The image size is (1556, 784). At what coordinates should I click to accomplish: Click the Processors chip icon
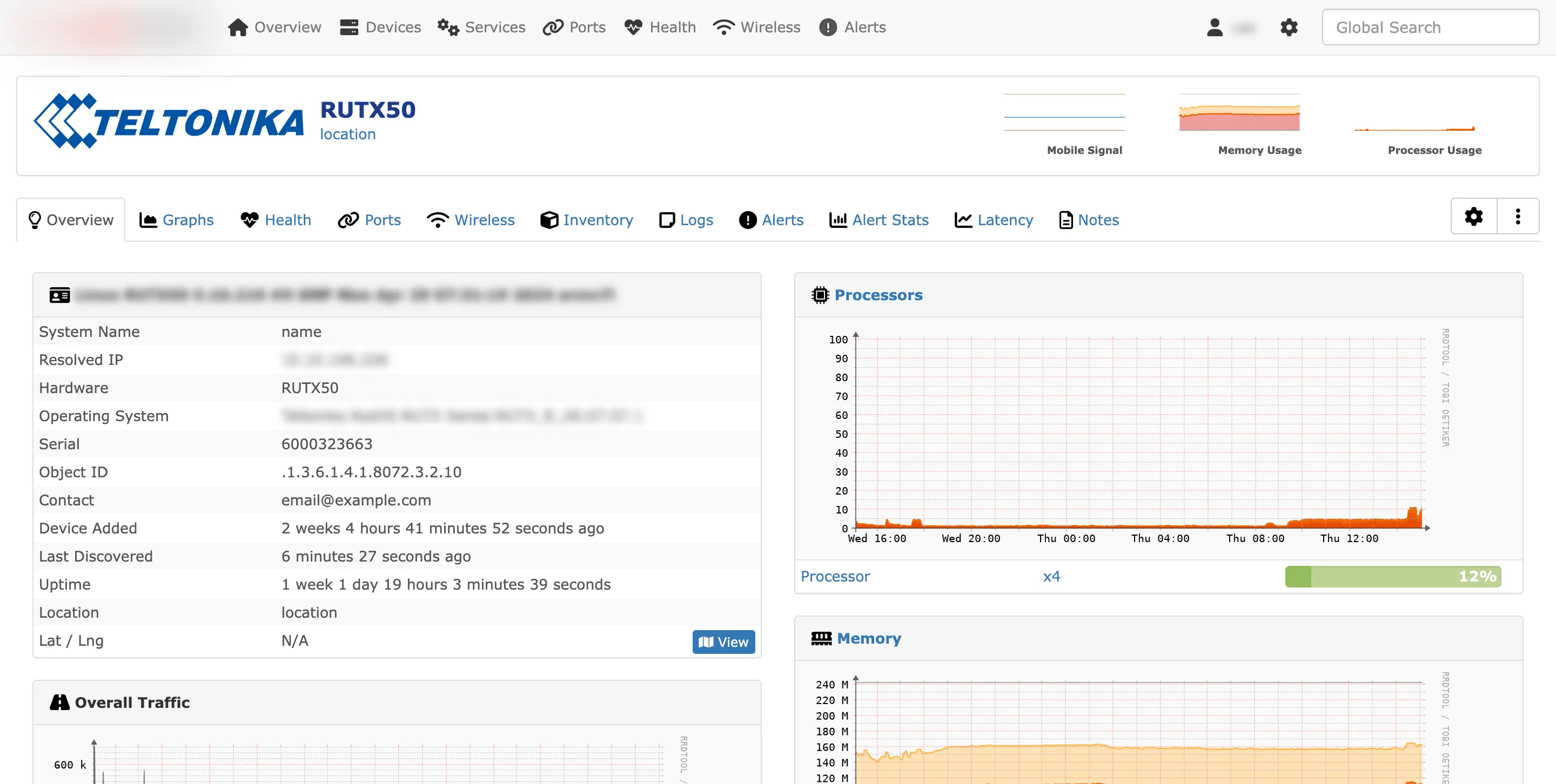[x=820, y=295]
